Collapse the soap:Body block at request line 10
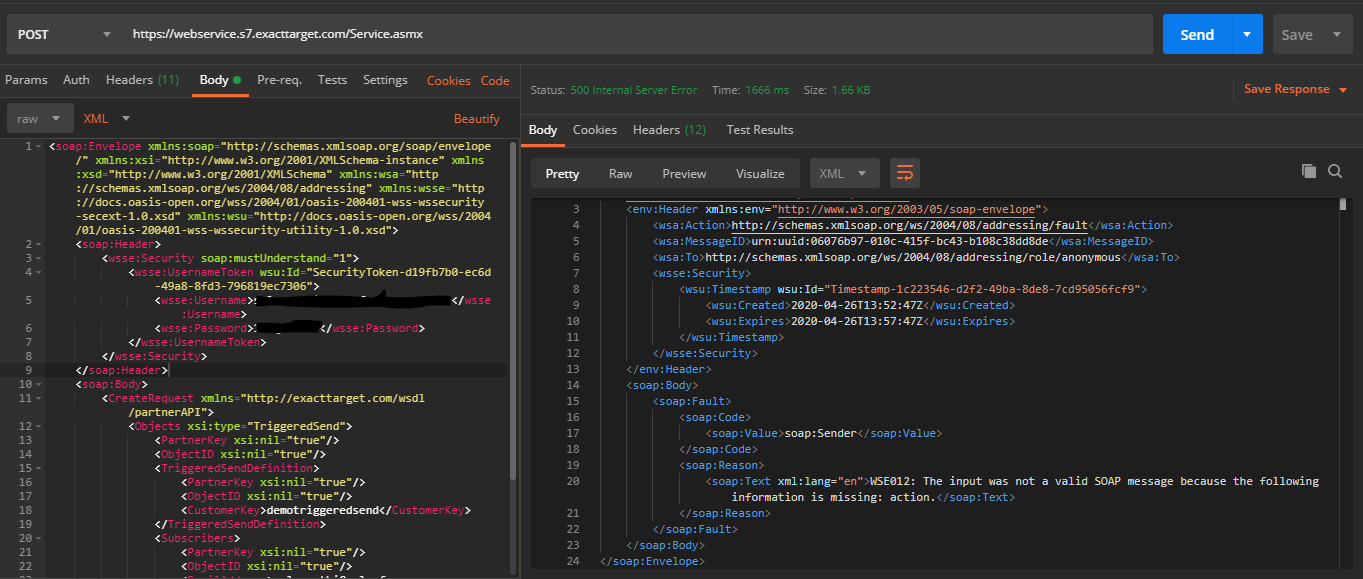The width and height of the screenshot is (1363, 579). click(41, 384)
